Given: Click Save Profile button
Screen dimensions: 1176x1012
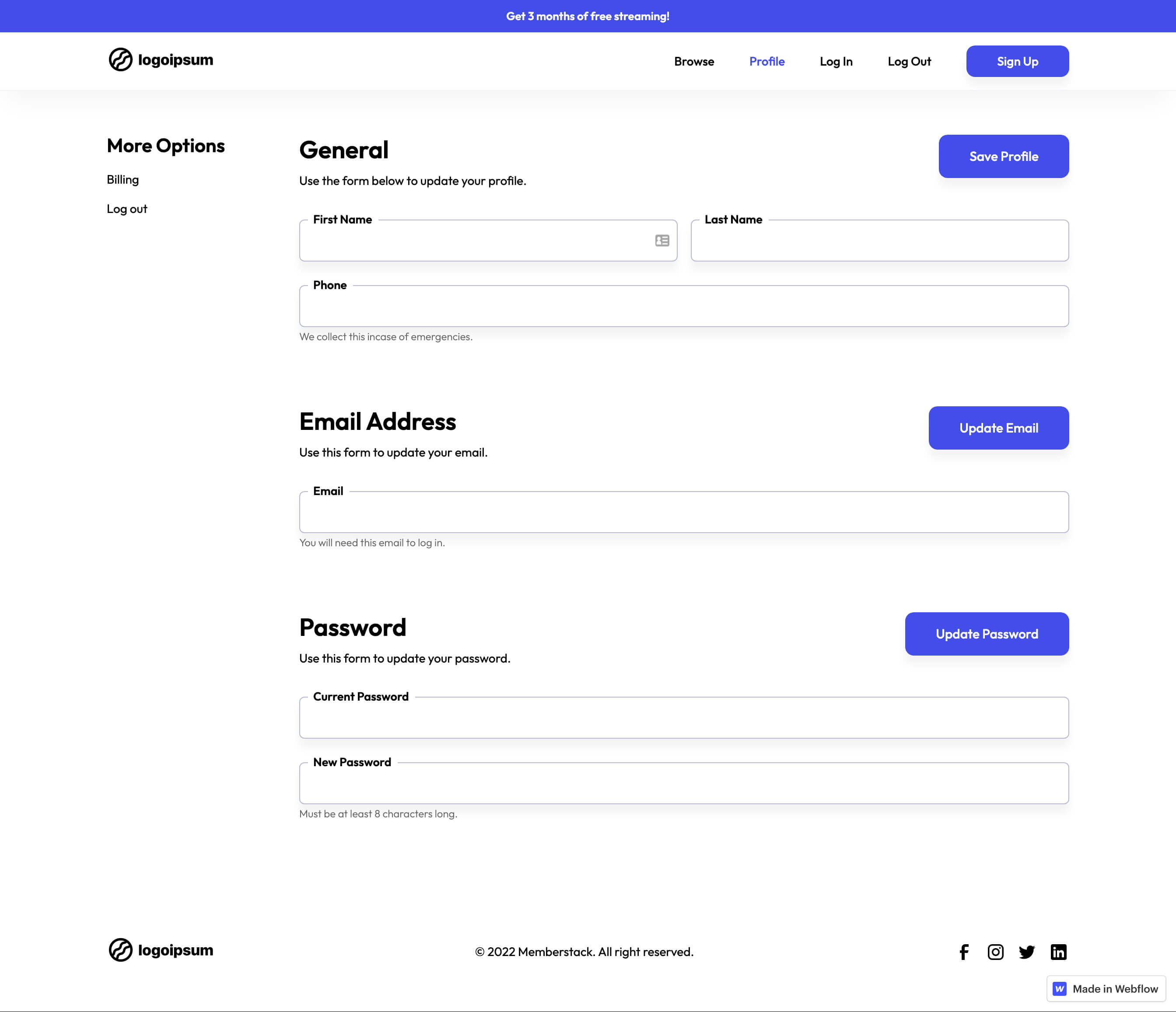Looking at the screenshot, I should (x=1003, y=156).
